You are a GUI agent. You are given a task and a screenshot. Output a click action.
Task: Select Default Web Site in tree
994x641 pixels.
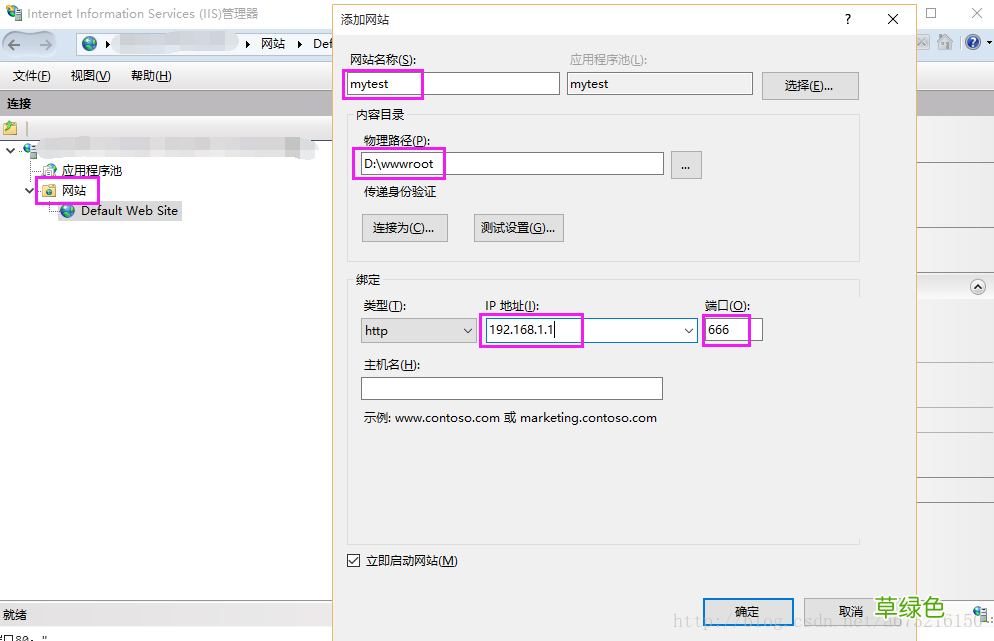tap(129, 210)
